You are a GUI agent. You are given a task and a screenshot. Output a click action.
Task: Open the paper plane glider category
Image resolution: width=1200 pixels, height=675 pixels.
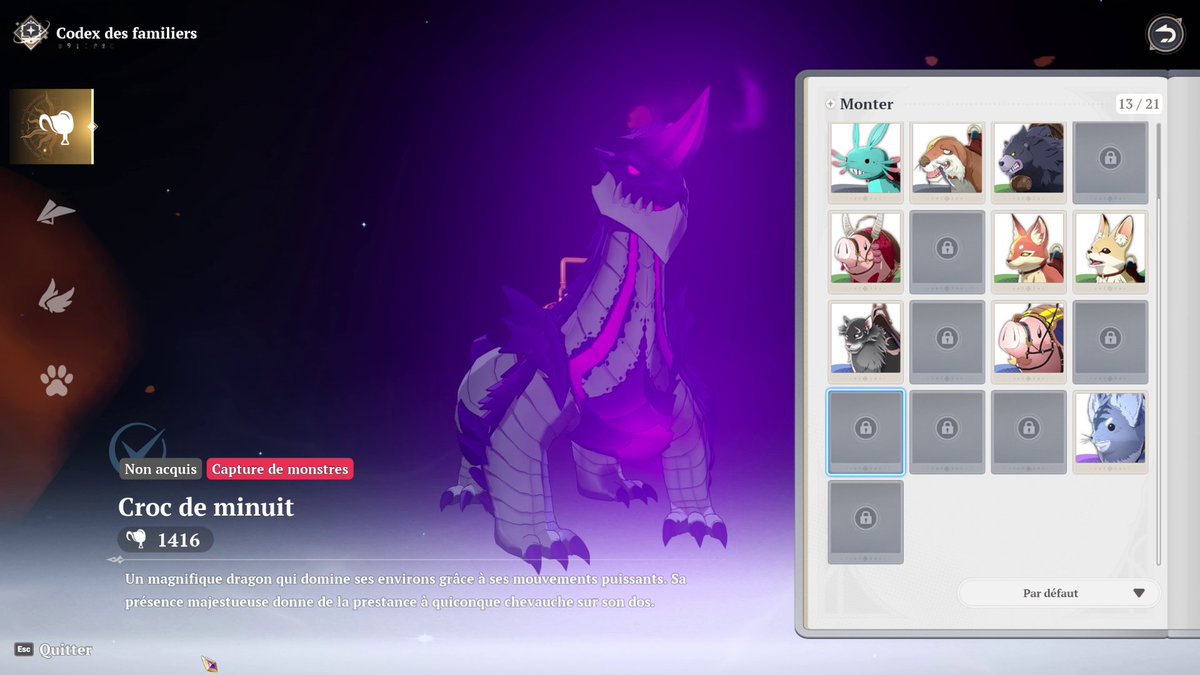point(56,211)
